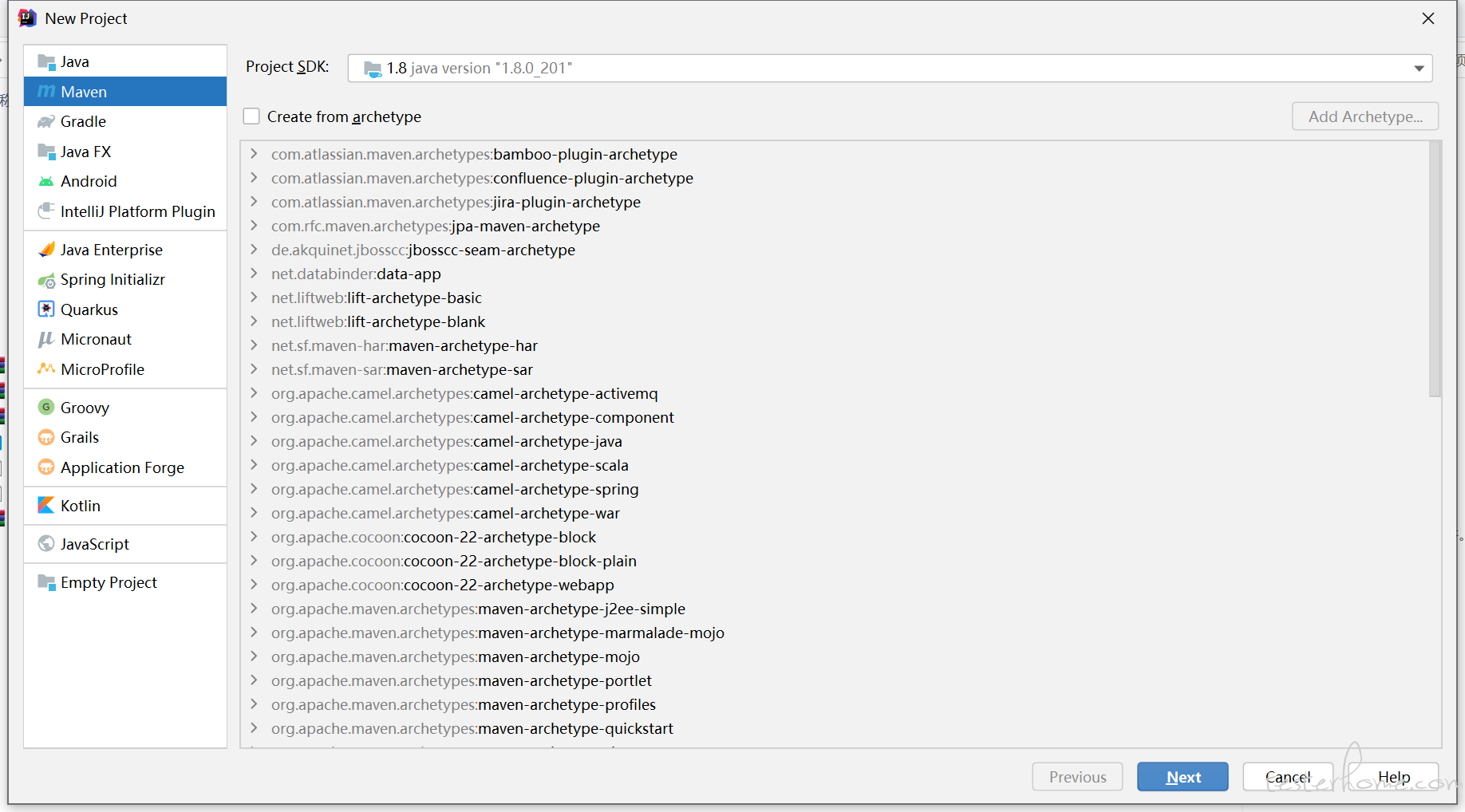Click the Gradle elephant icon
Viewport: 1465px width, 812px height.
[46, 122]
